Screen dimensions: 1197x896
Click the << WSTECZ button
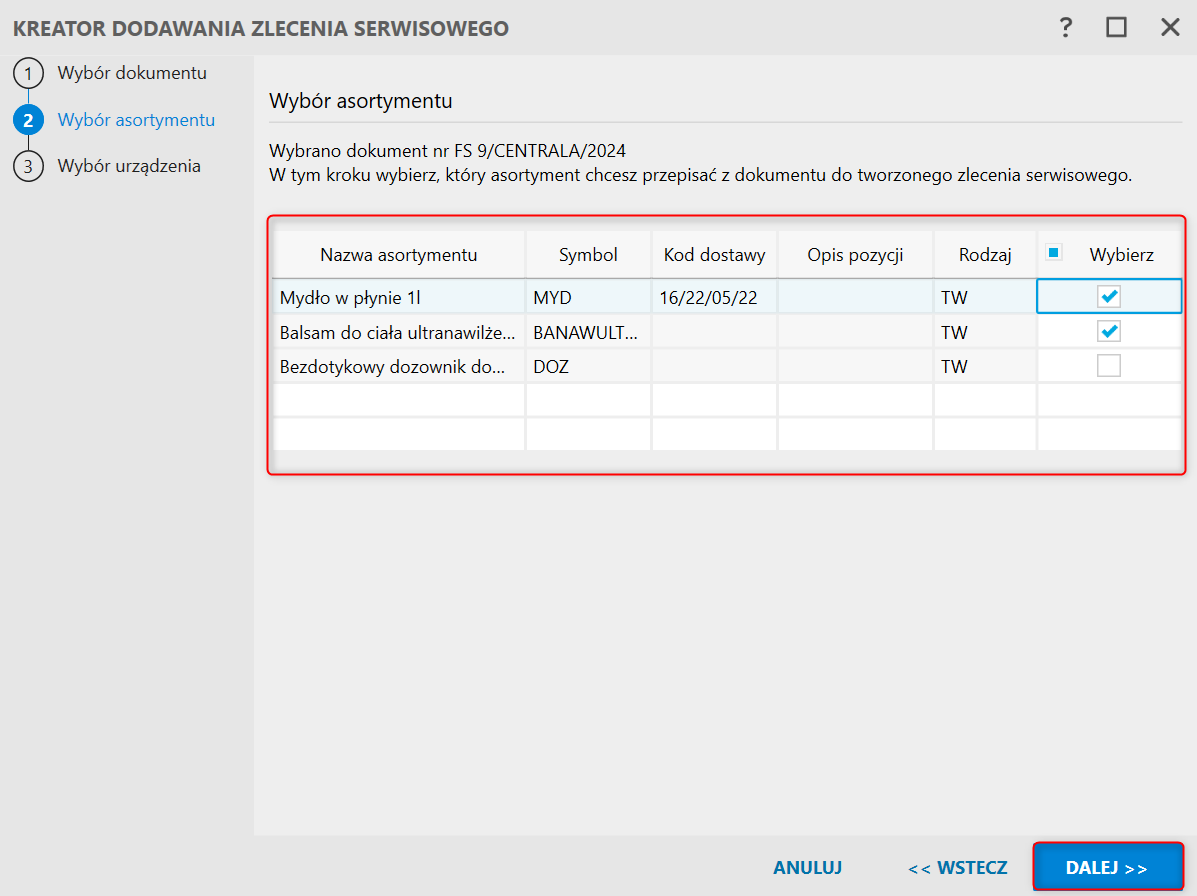tap(957, 868)
